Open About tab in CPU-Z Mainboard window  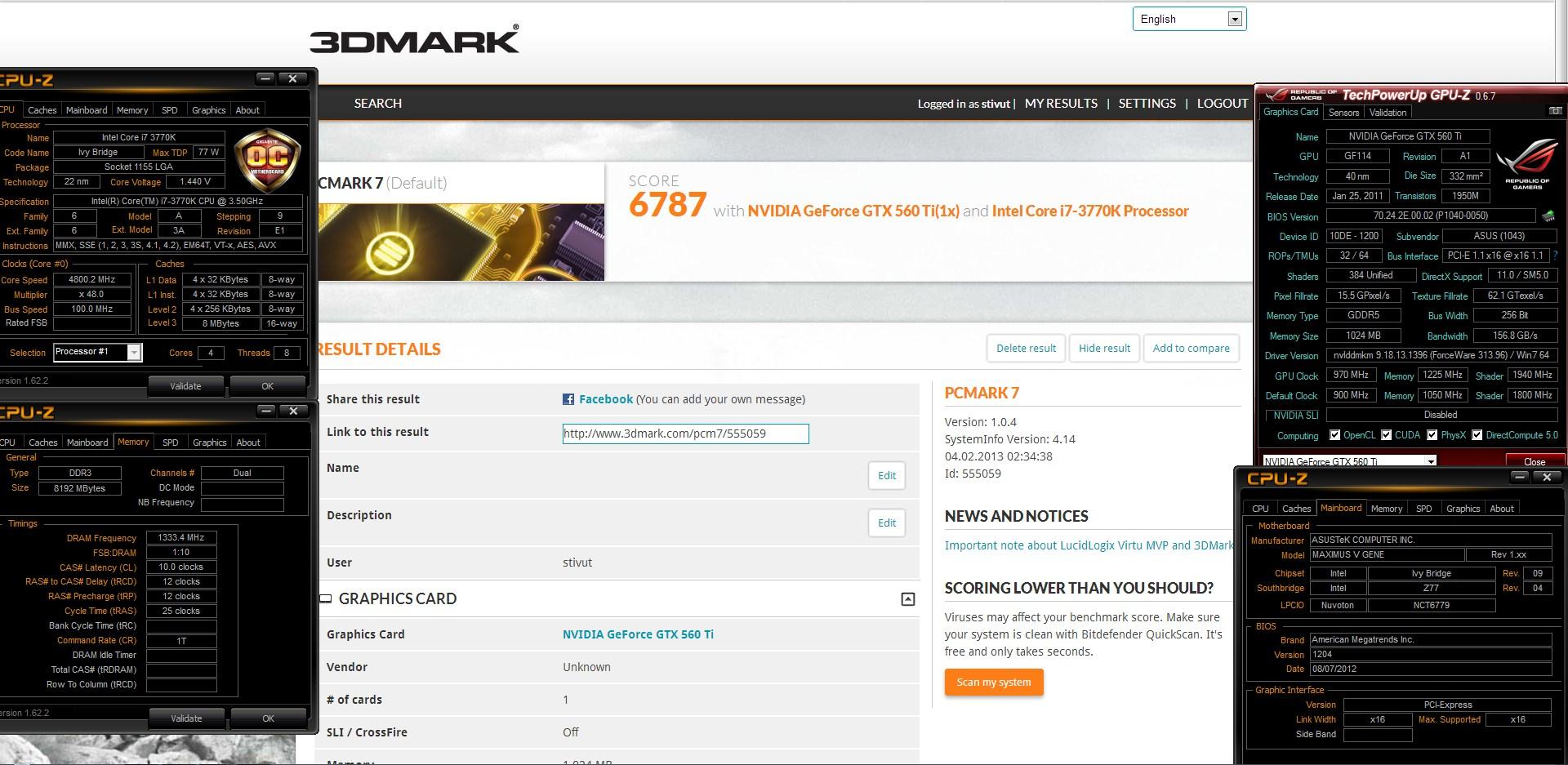click(x=1501, y=509)
